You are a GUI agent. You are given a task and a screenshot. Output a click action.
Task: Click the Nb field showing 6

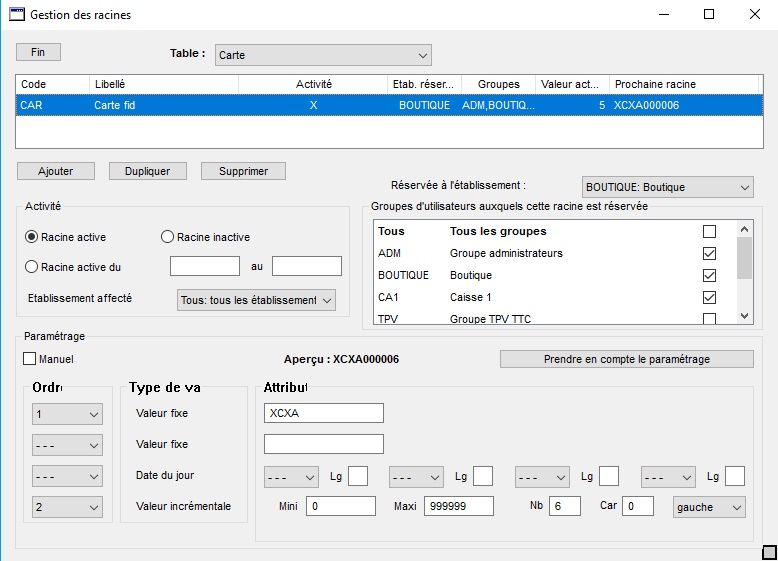coord(565,506)
